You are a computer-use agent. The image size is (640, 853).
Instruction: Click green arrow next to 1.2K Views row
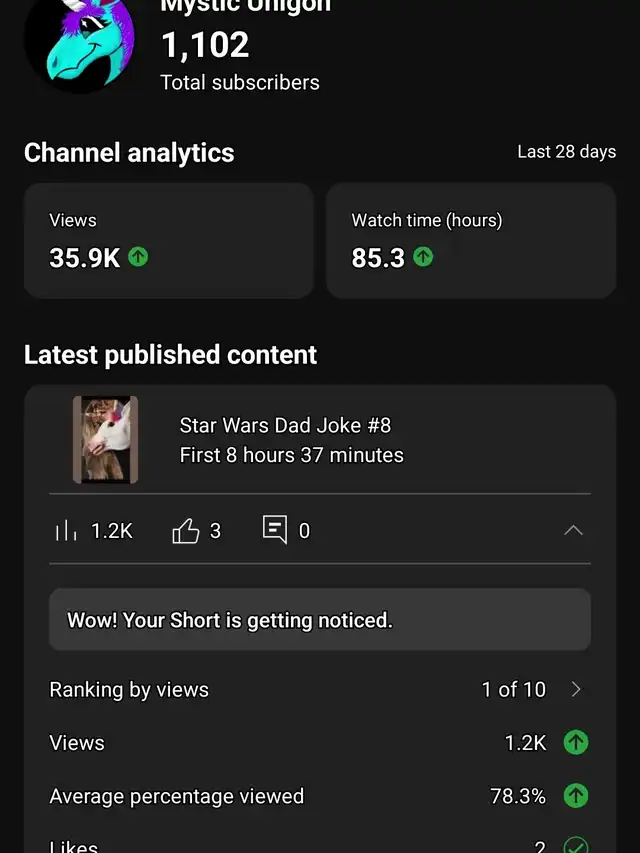575,742
